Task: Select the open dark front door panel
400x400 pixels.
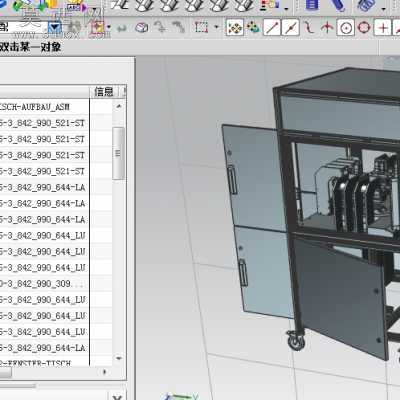Action: (x=341, y=297)
